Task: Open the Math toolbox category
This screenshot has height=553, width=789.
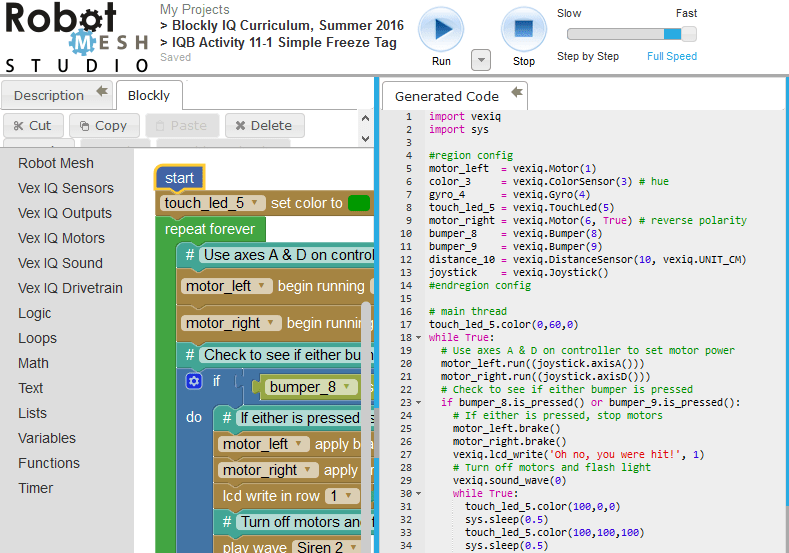Action: coord(33,363)
